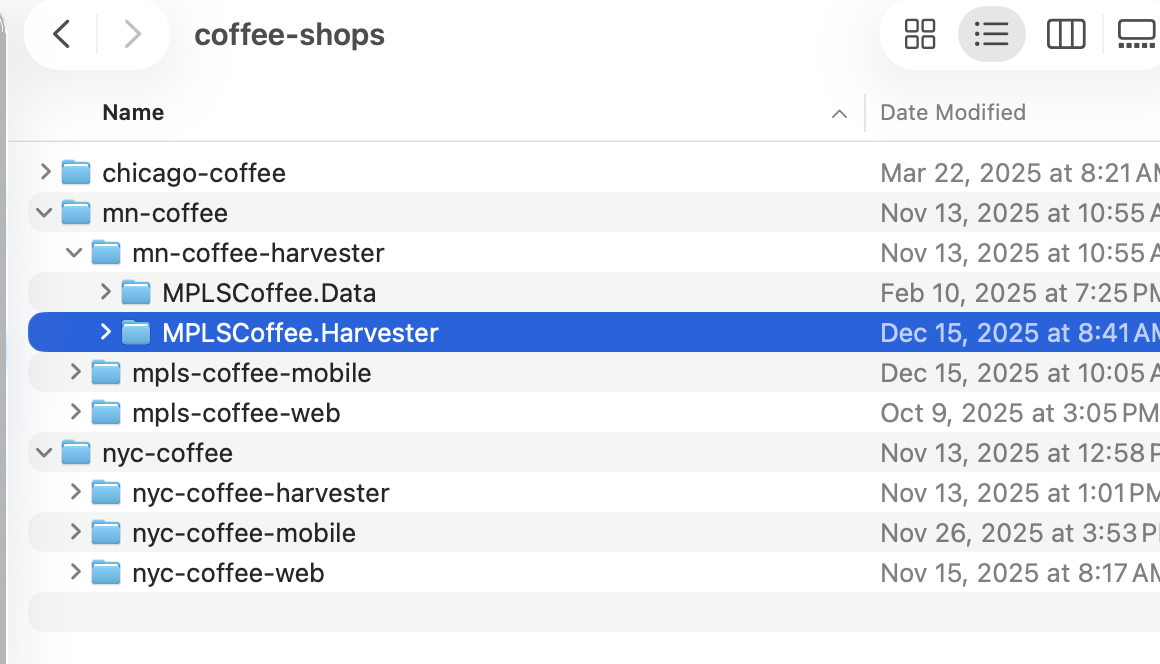The width and height of the screenshot is (1160, 664).
Task: Switch to icon view layout
Action: 920,33
